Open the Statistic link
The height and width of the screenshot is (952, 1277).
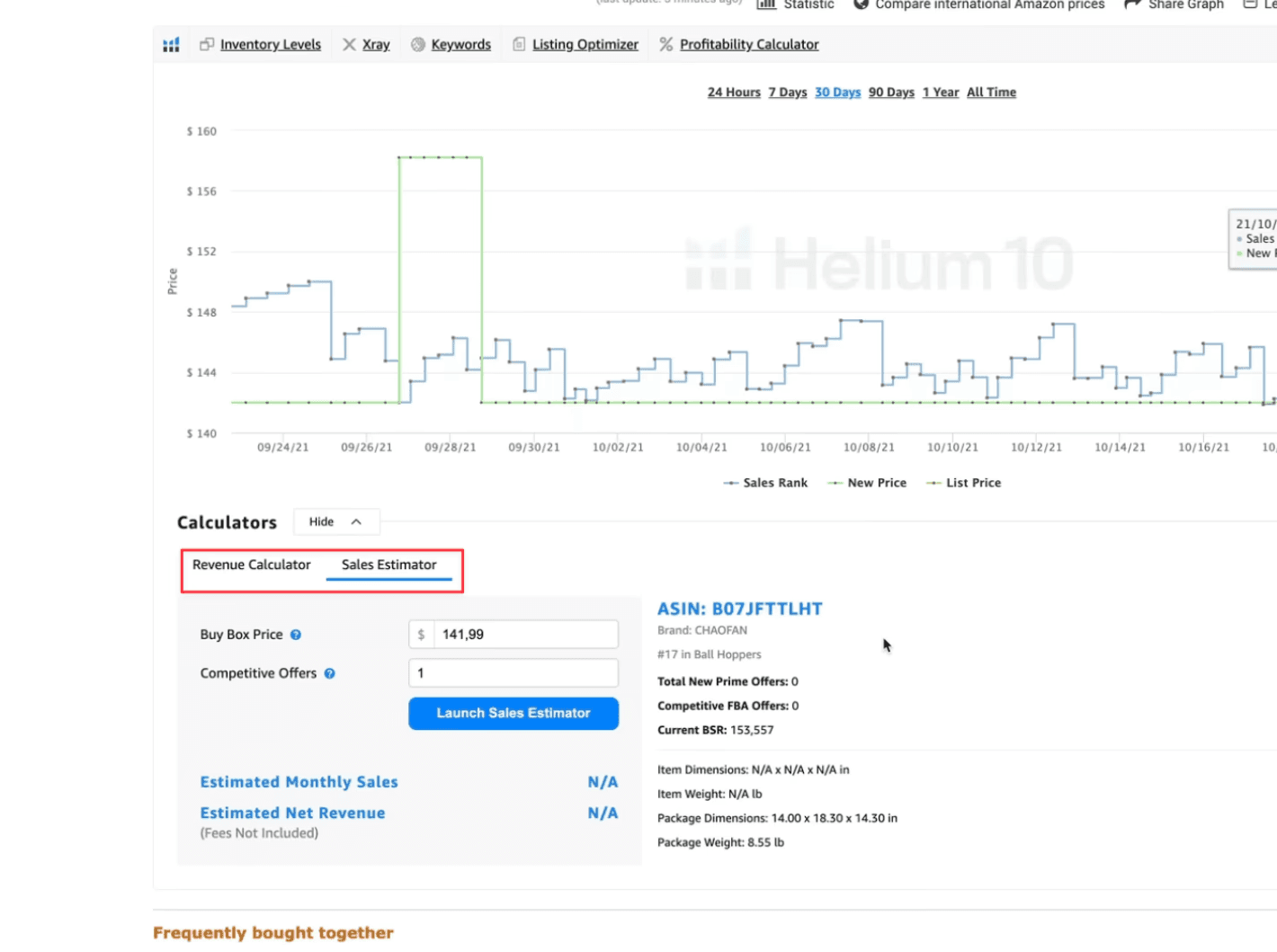click(808, 4)
